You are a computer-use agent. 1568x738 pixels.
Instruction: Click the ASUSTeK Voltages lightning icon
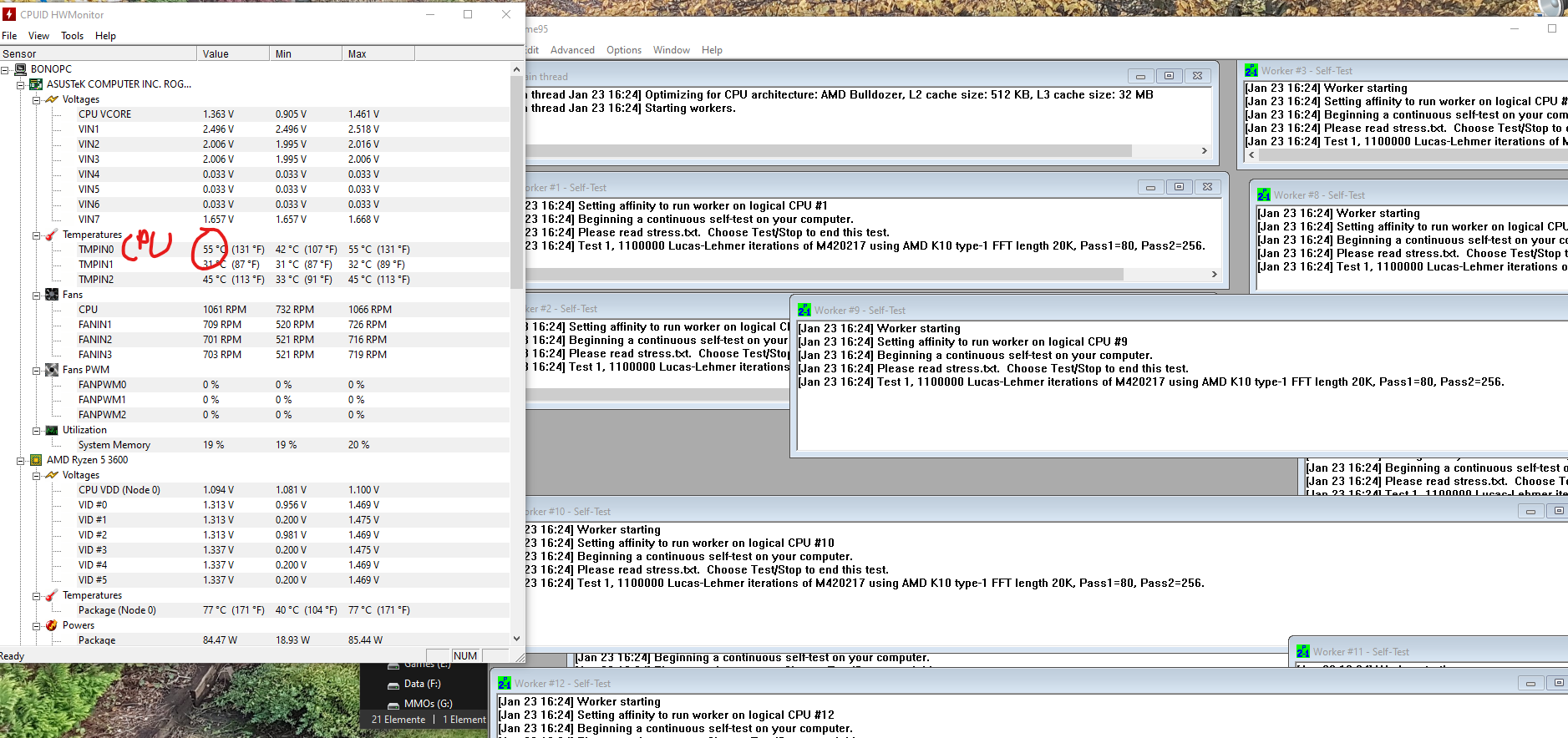click(x=52, y=99)
